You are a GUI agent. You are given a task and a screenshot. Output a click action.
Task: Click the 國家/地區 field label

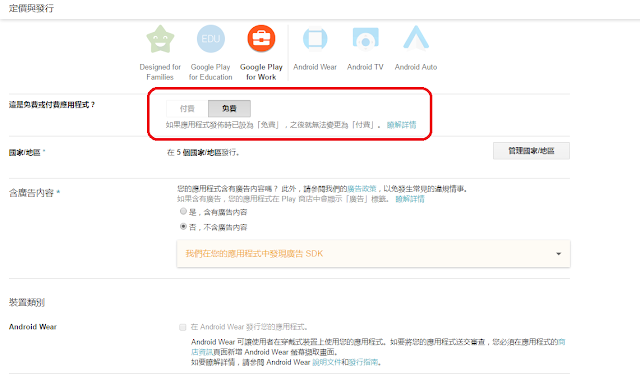click(x=24, y=153)
